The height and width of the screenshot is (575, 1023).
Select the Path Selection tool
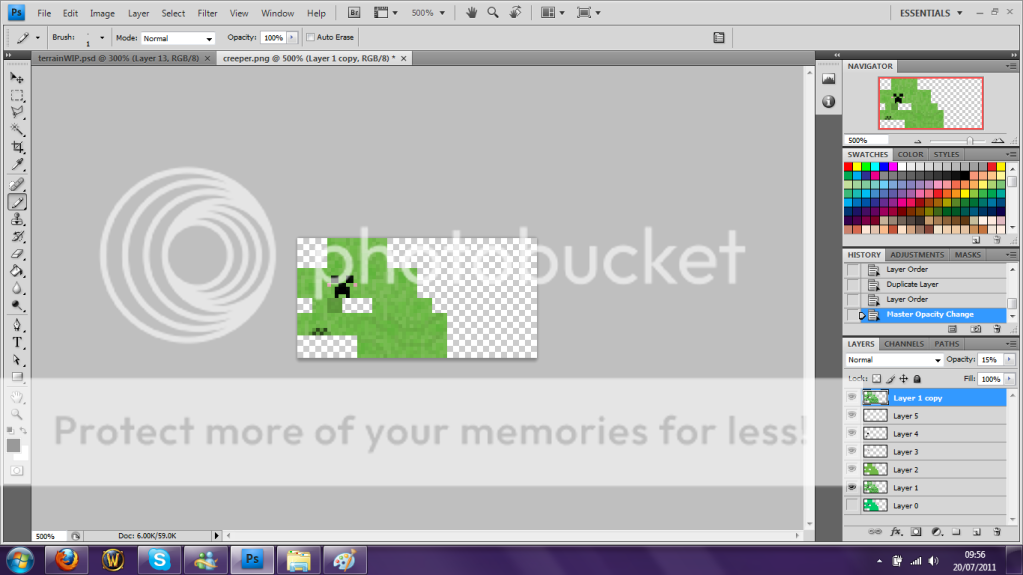(17, 360)
